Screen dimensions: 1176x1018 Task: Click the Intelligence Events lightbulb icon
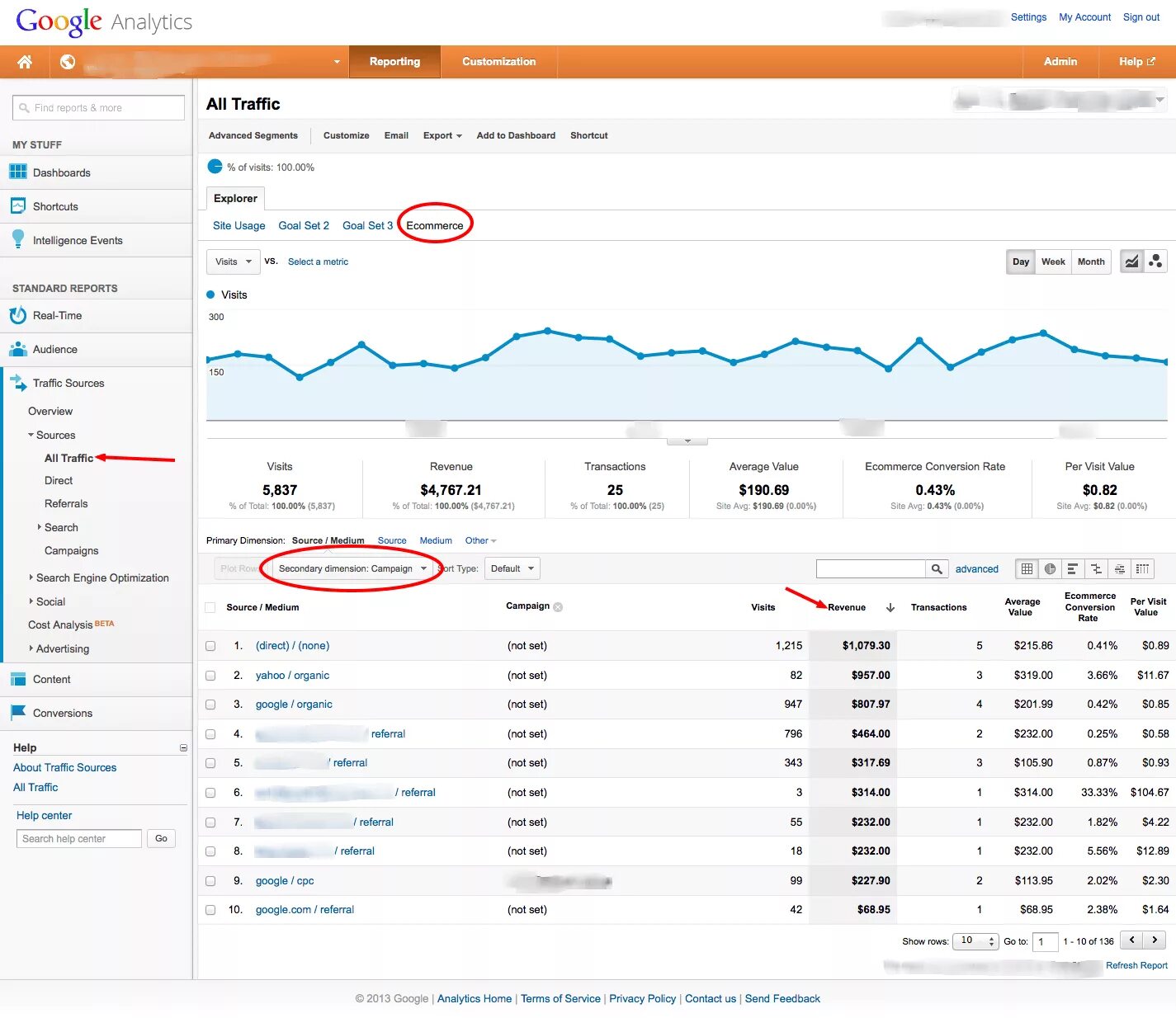point(18,239)
